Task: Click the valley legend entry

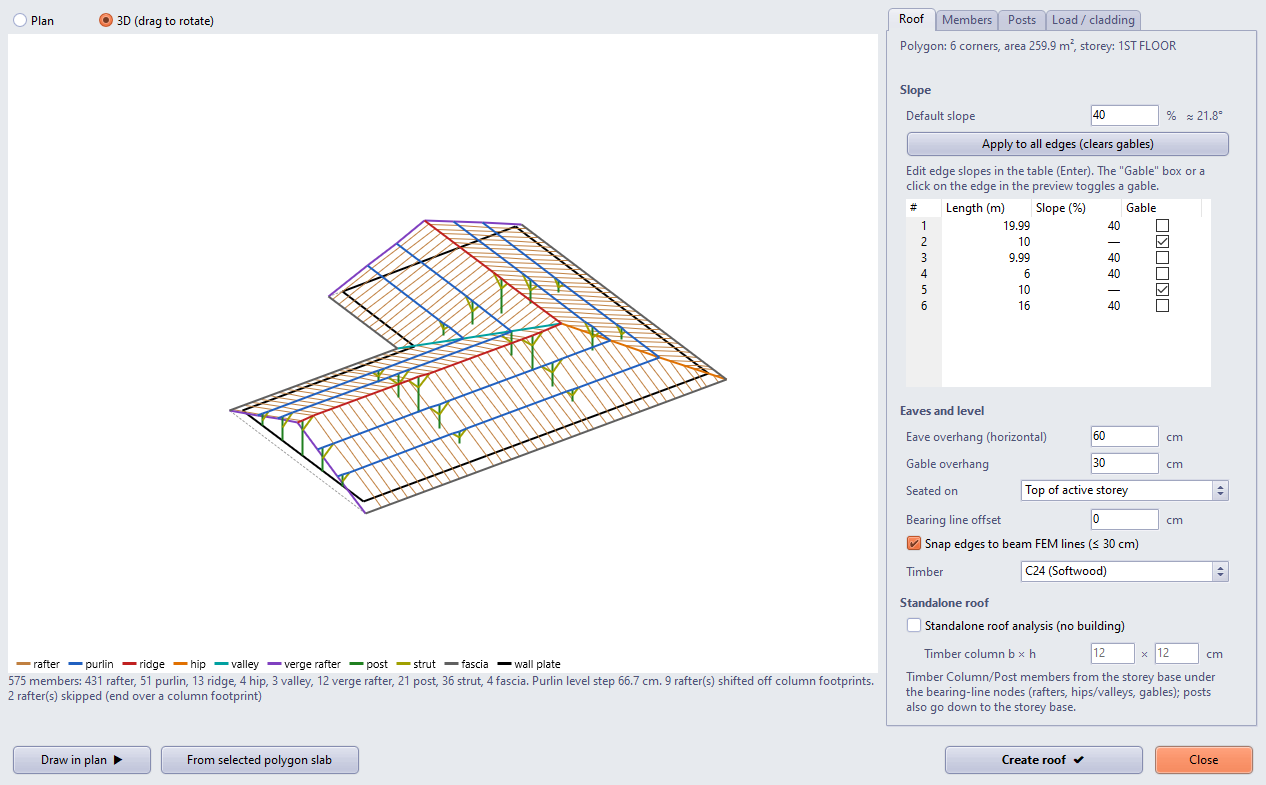Action: click(237, 664)
